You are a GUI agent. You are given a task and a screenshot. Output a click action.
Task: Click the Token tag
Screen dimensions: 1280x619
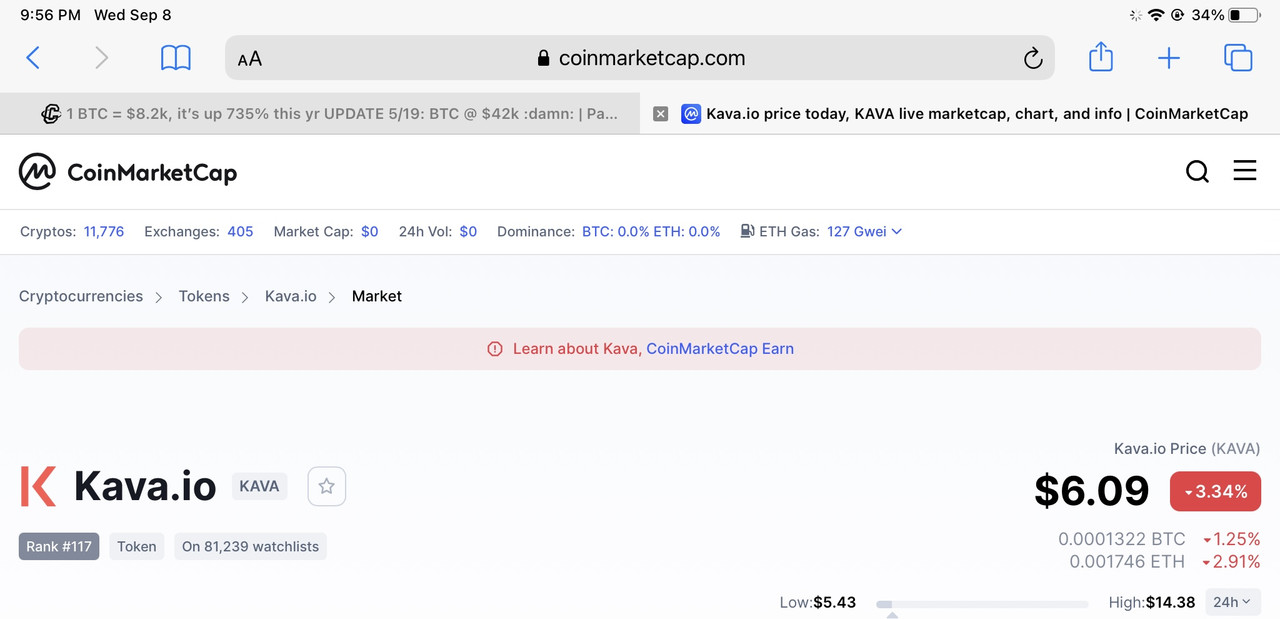pyautogui.click(x=137, y=546)
